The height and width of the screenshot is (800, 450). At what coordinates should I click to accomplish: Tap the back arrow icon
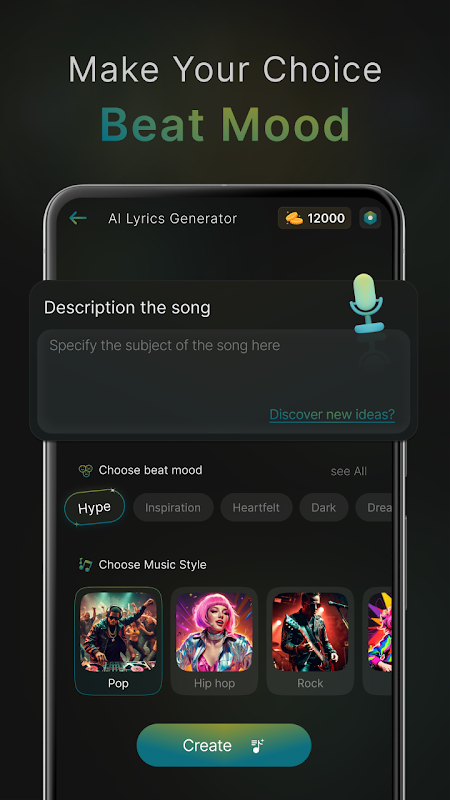78,218
